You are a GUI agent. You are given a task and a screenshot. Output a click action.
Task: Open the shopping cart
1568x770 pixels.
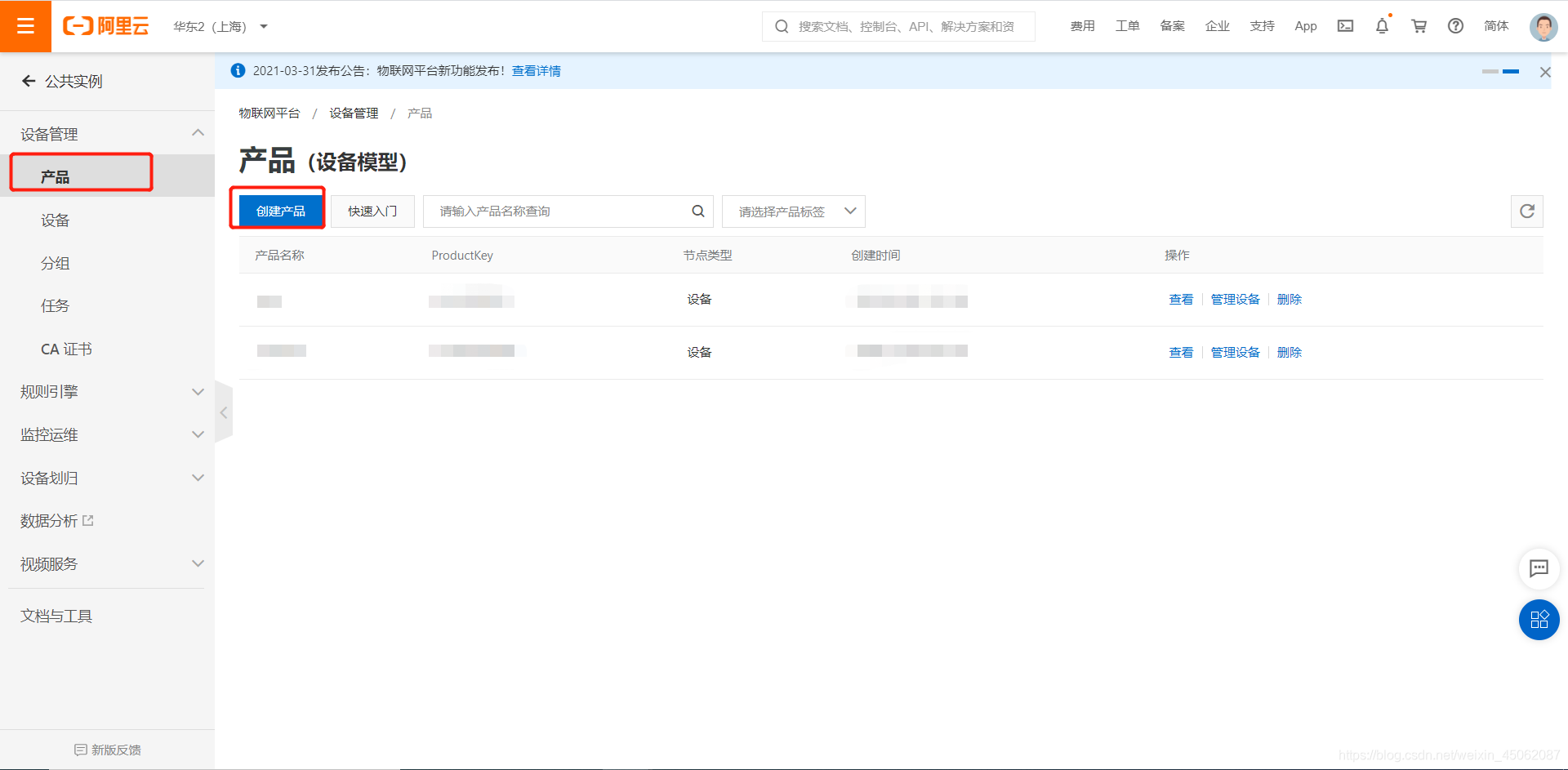pos(1419,26)
